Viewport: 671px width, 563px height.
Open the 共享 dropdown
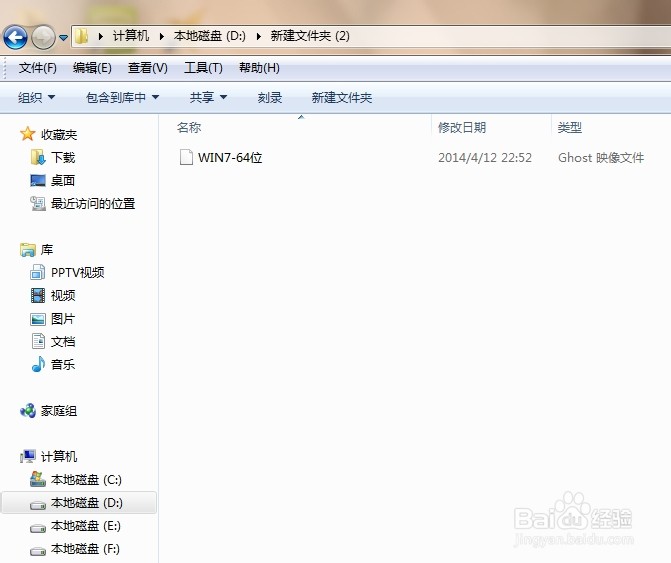click(208, 98)
